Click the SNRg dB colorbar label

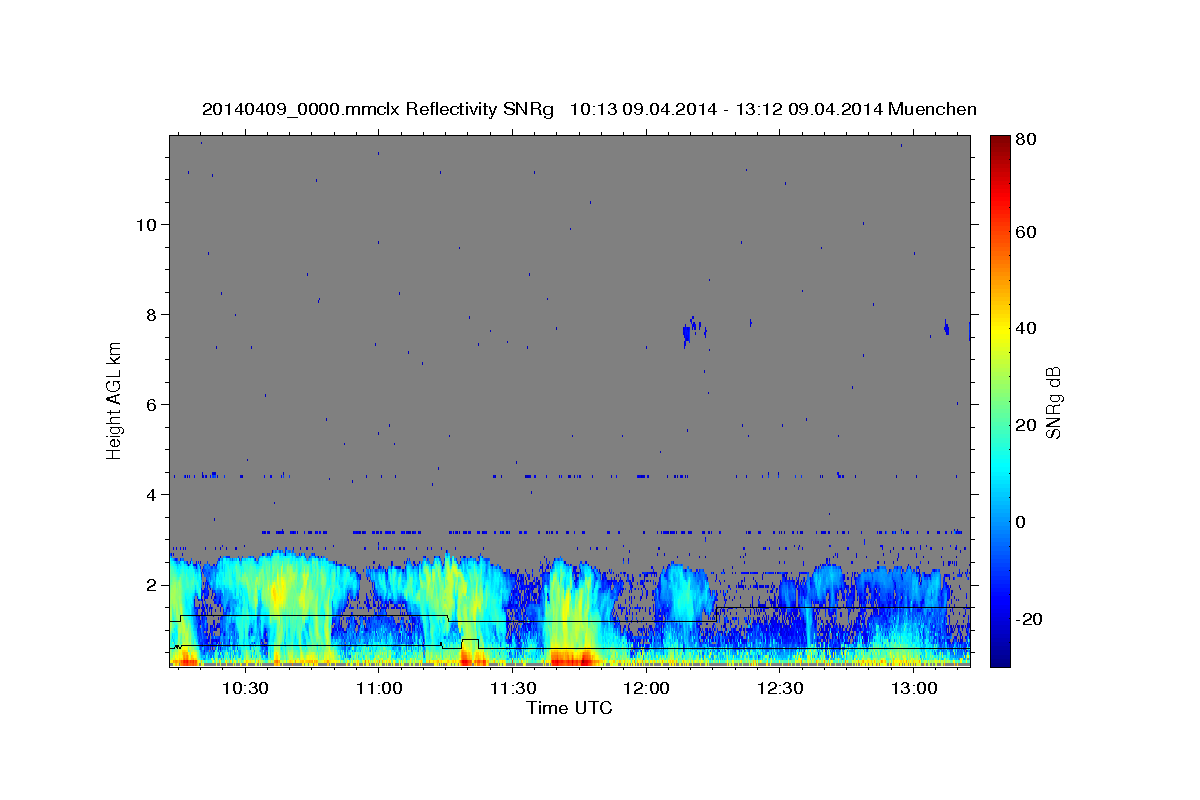1053,403
